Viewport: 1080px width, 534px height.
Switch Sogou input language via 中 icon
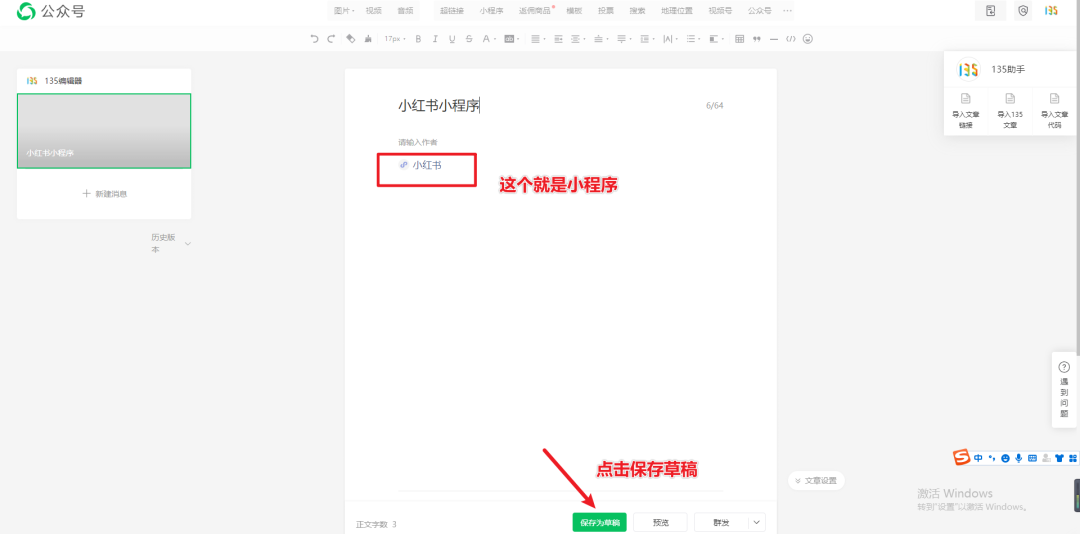[x=978, y=458]
